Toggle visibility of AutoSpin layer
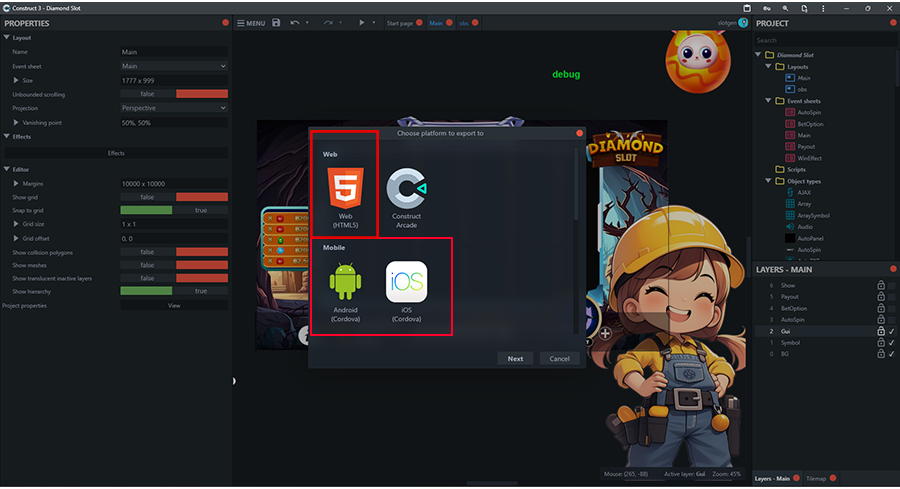This screenshot has width=900, height=489. tap(891, 320)
